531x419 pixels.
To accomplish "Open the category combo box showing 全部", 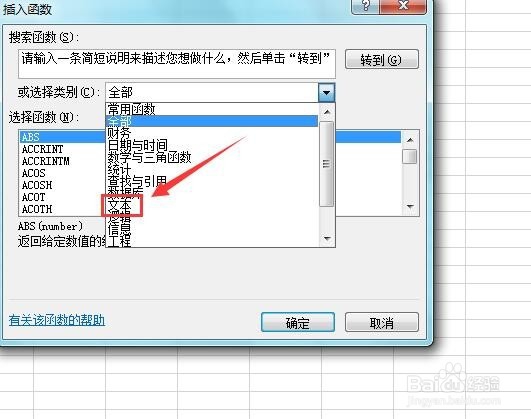I will [x=220, y=92].
